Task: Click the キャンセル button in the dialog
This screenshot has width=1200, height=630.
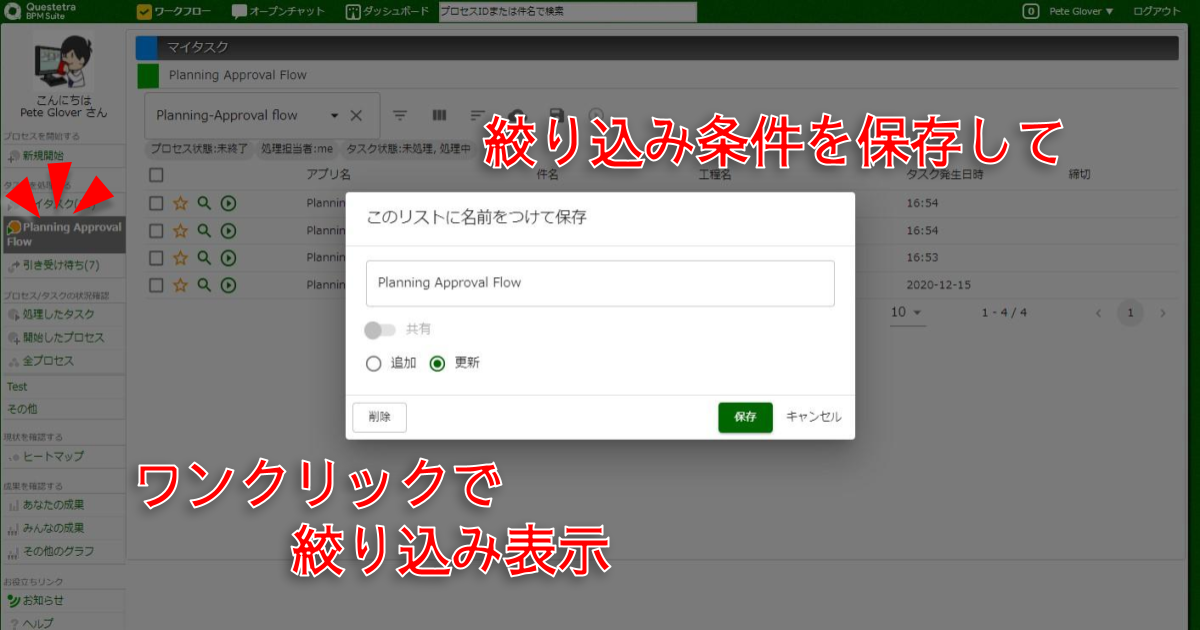Action: [813, 417]
